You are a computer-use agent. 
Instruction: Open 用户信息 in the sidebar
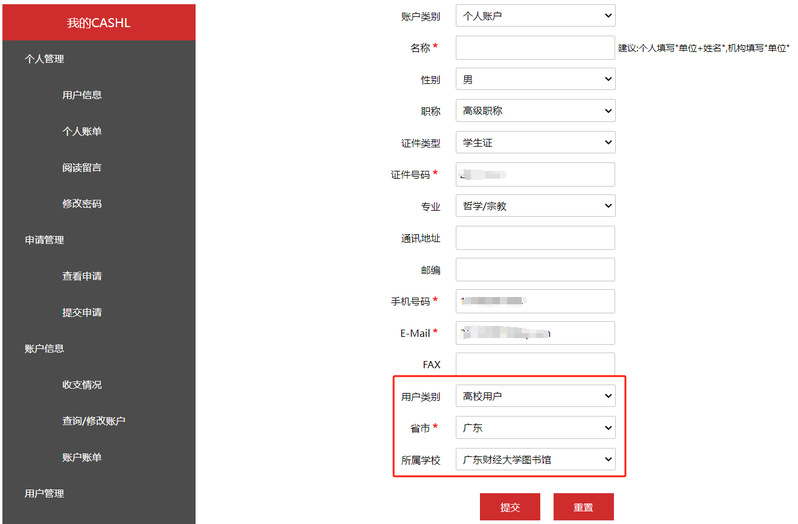tap(82, 95)
